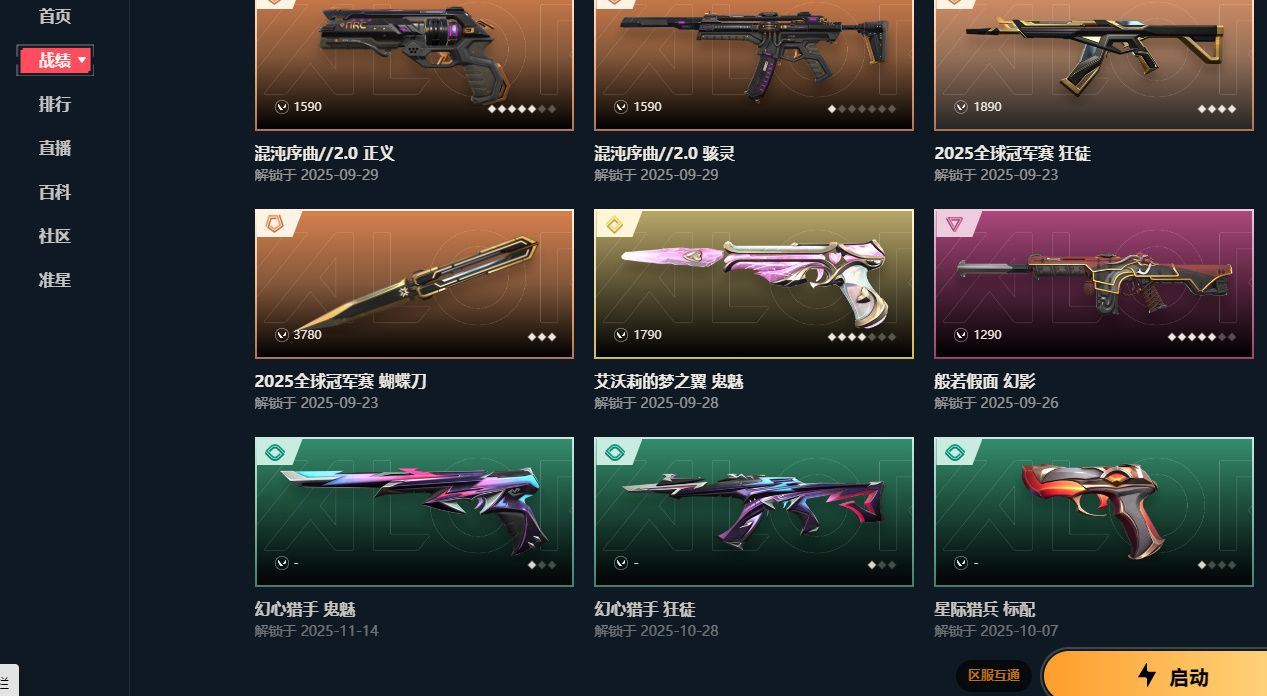Image resolution: width=1267 pixels, height=696 pixels.
Task: Select the 混沌序曲//2.0 正义 revolver skin thumbnail
Action: (x=414, y=64)
